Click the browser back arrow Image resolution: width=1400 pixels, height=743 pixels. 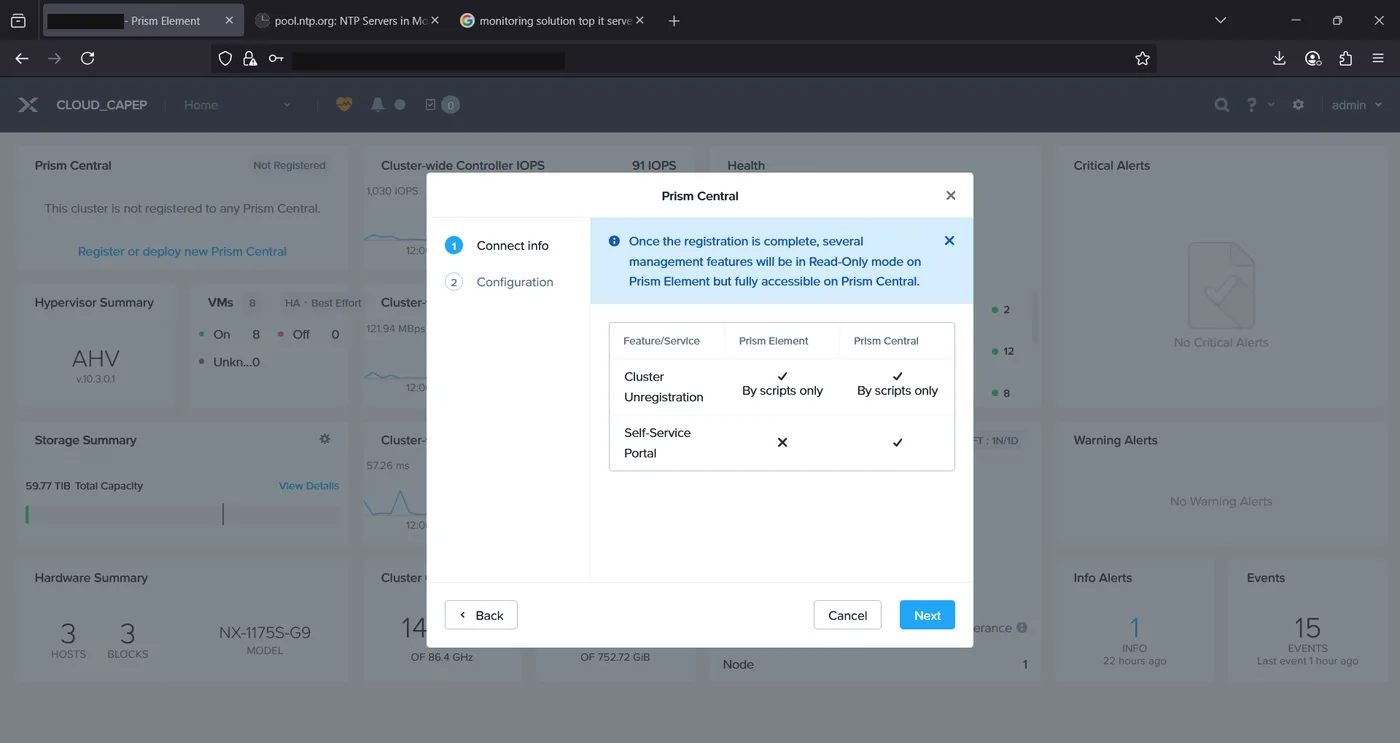[x=22, y=59]
